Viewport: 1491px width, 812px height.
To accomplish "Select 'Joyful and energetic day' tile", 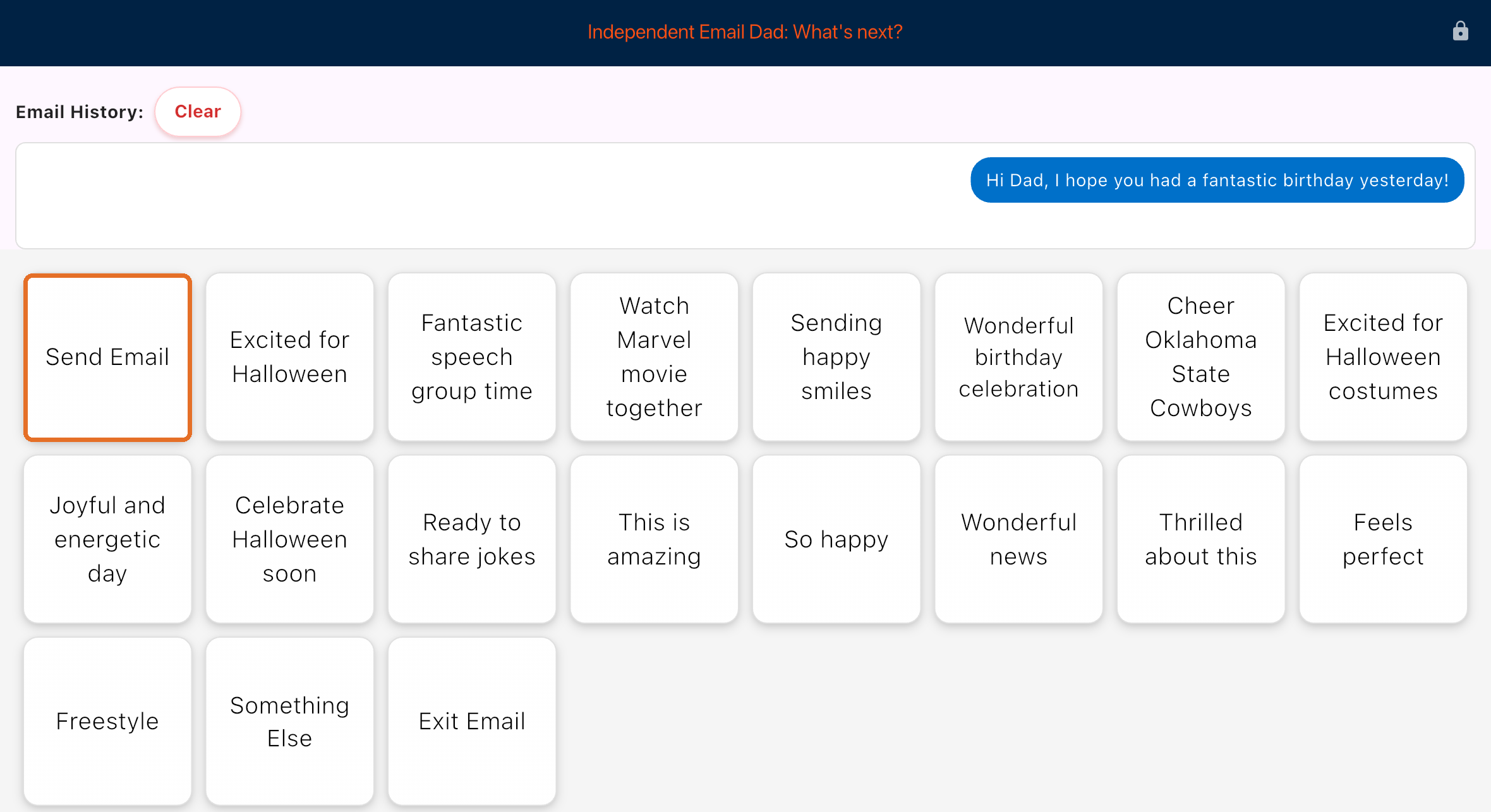I will [107, 539].
